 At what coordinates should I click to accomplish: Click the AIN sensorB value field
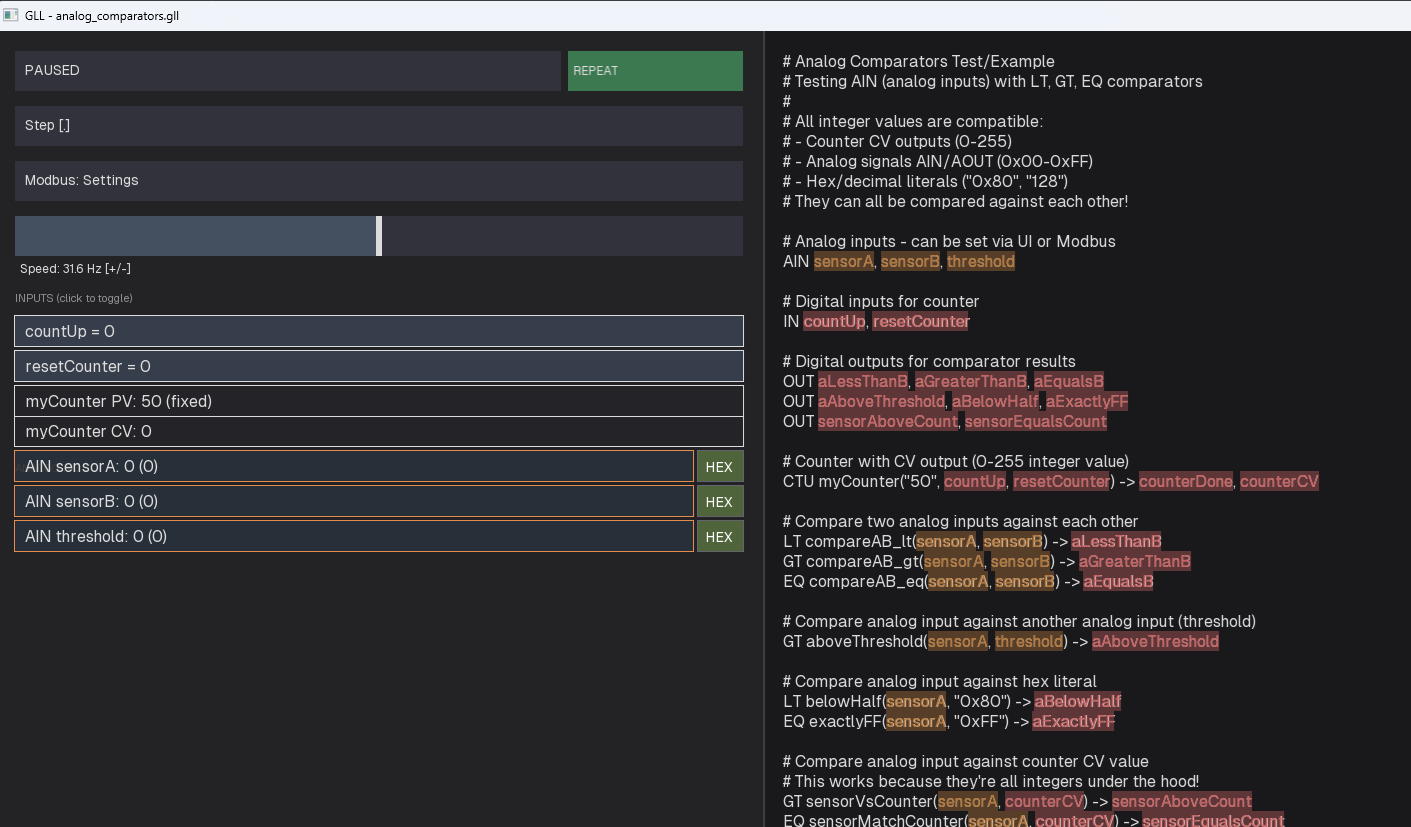pos(353,501)
